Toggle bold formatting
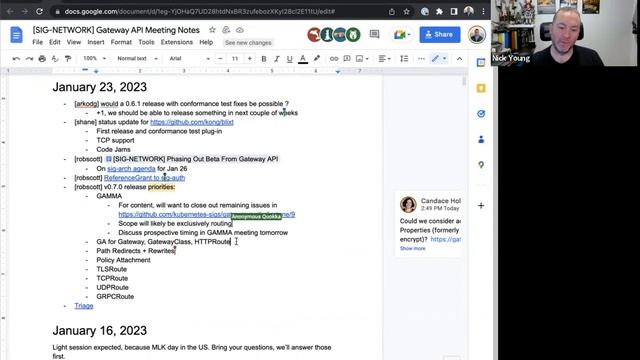The image size is (640, 360). coord(264,59)
